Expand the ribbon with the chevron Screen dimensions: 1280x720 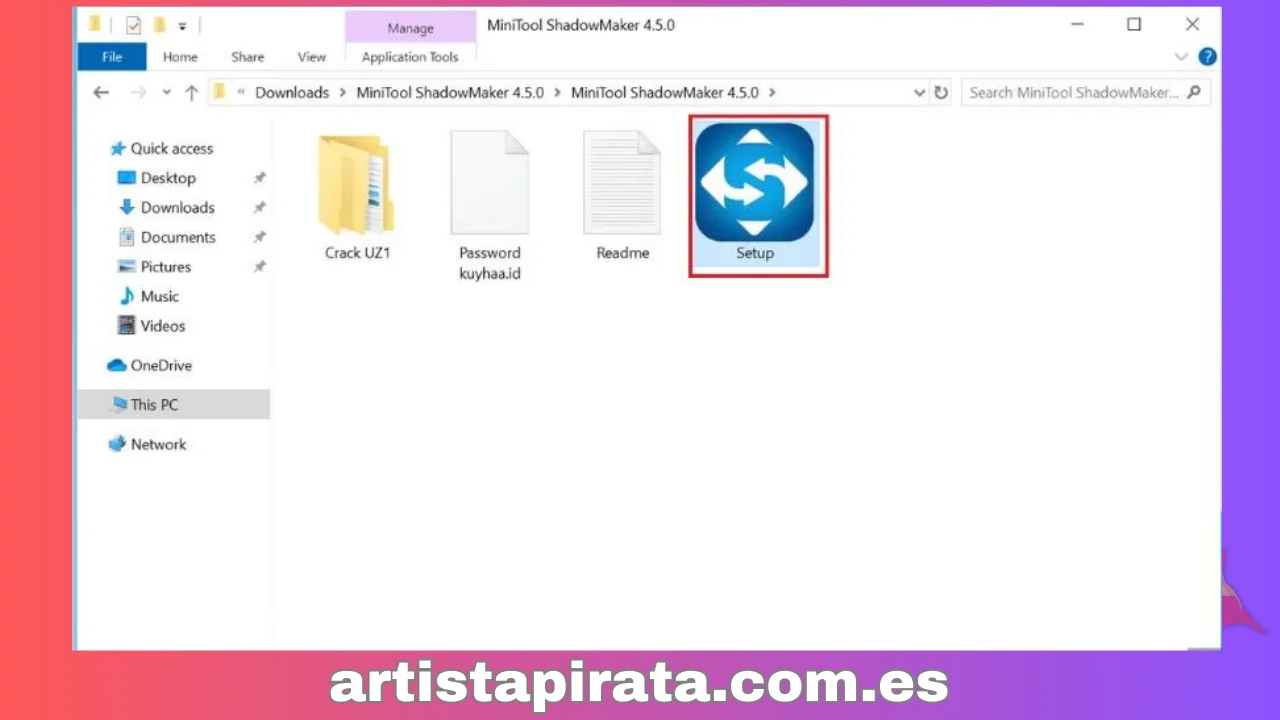1182,57
